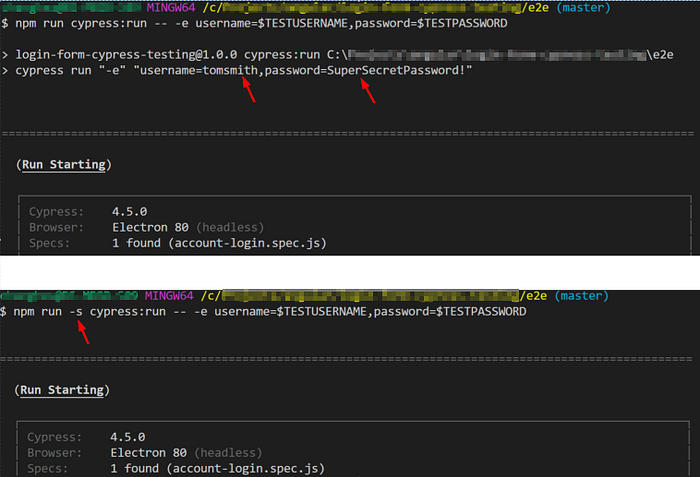Select 'login-form-cypress-testing@1.0.0' text in the output
This screenshot has width=700, height=477.
point(126,55)
